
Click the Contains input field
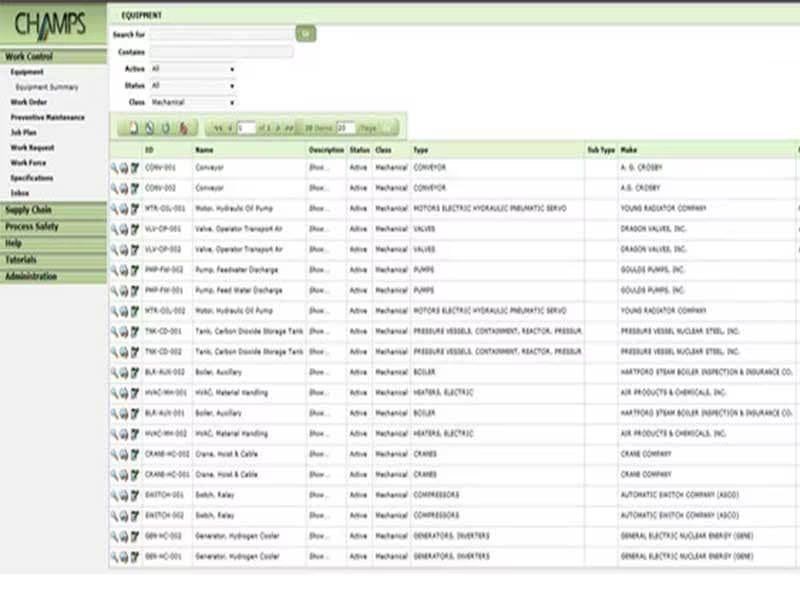click(221, 52)
